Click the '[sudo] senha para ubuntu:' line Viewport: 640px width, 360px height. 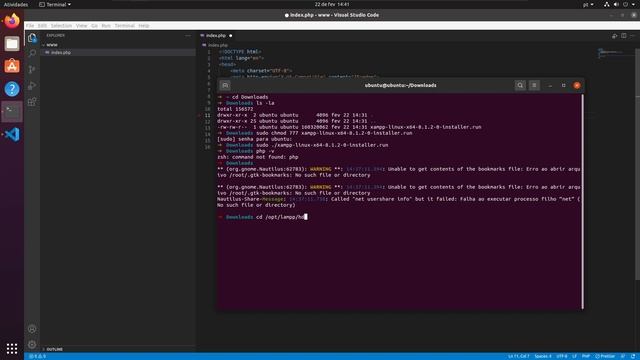click(x=254, y=139)
